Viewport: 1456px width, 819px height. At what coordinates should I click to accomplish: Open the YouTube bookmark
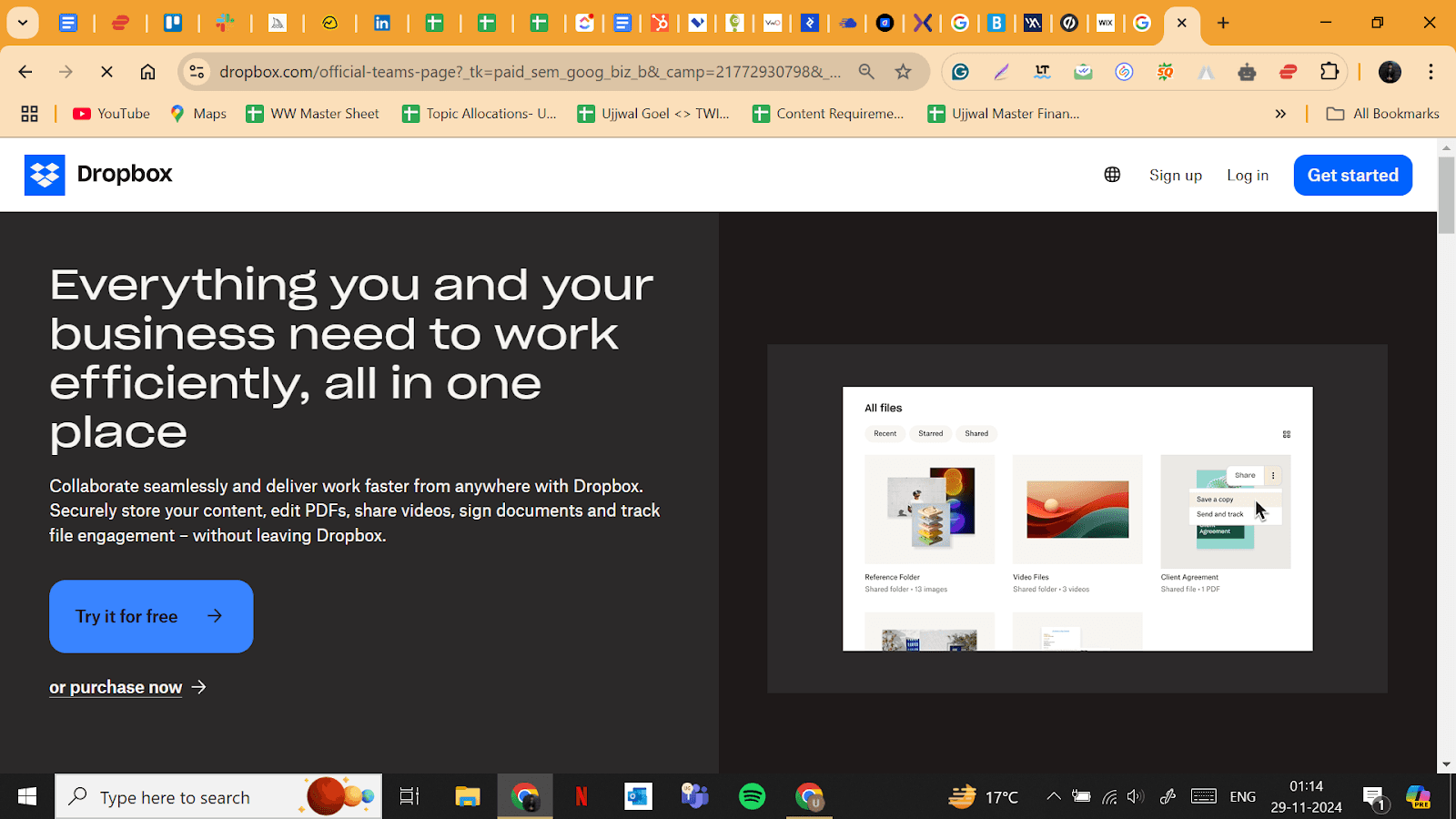coord(111,114)
